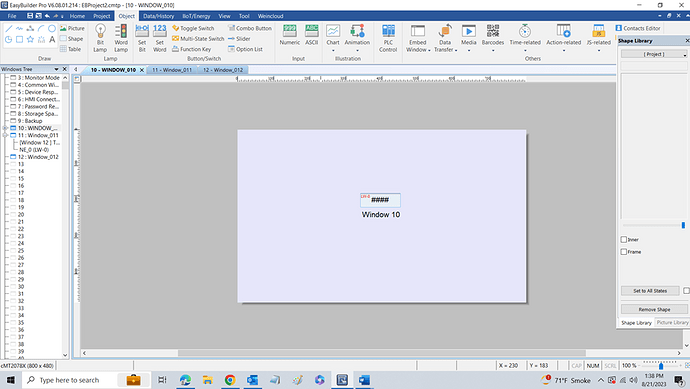Choose the Numeric input object
The width and height of the screenshot is (690, 389).
pyautogui.click(x=290, y=35)
